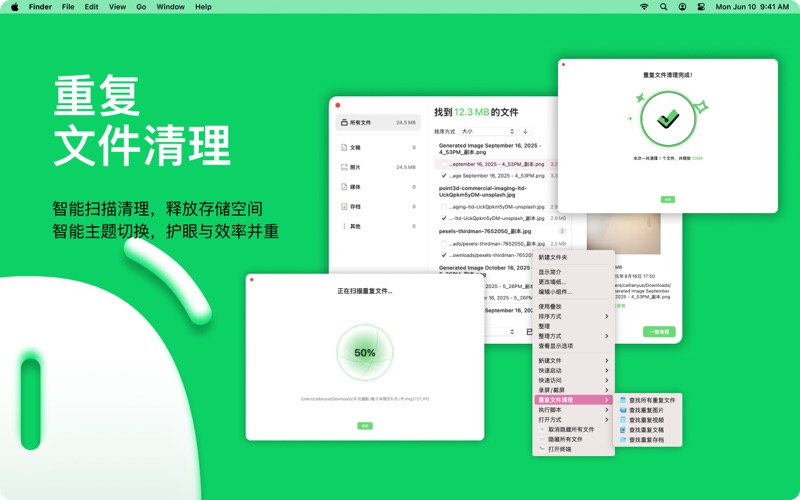
Task: Choose 查找所有重复文件 in submenu
Action: click(x=647, y=400)
